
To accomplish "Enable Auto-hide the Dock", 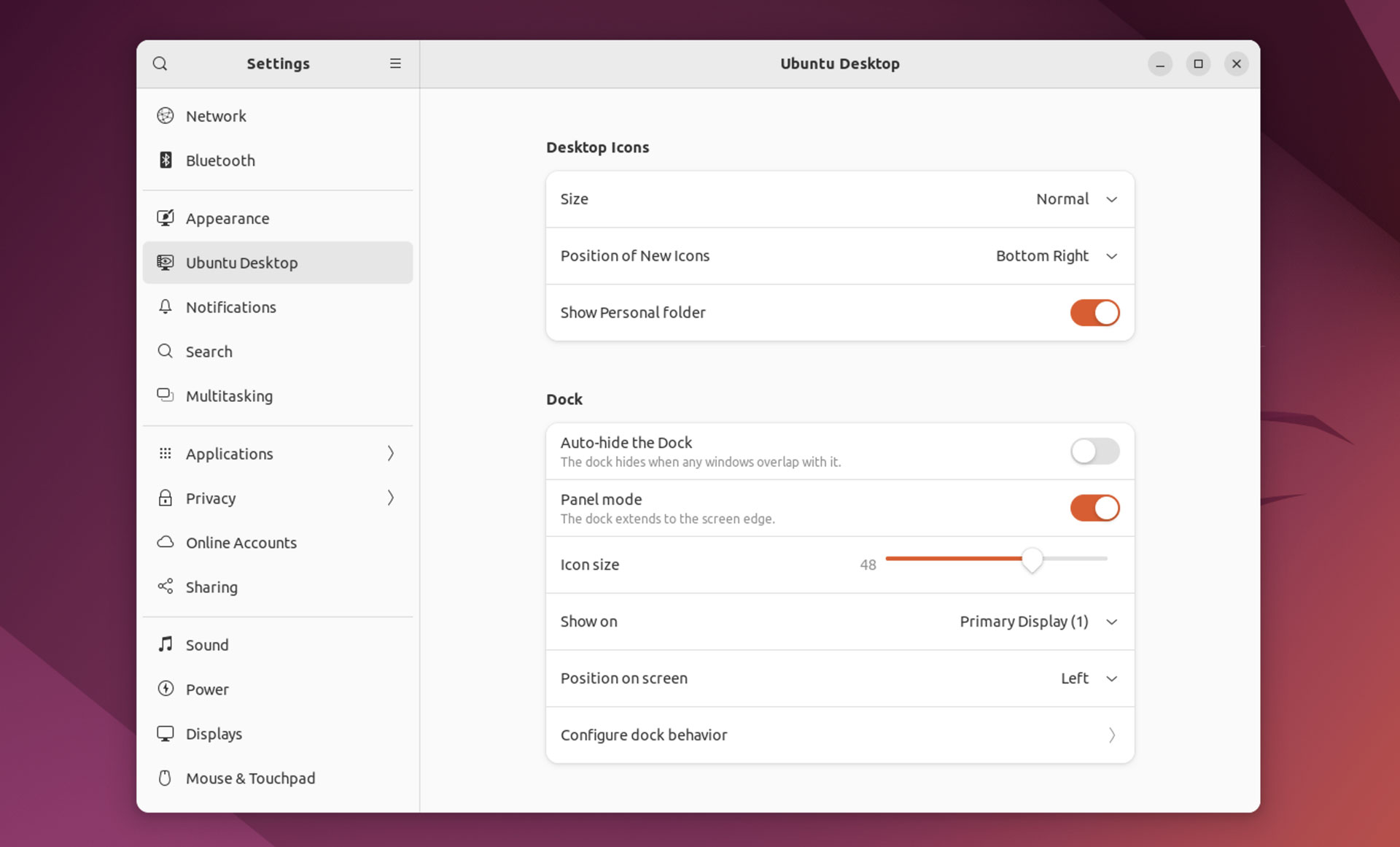I will [1094, 451].
